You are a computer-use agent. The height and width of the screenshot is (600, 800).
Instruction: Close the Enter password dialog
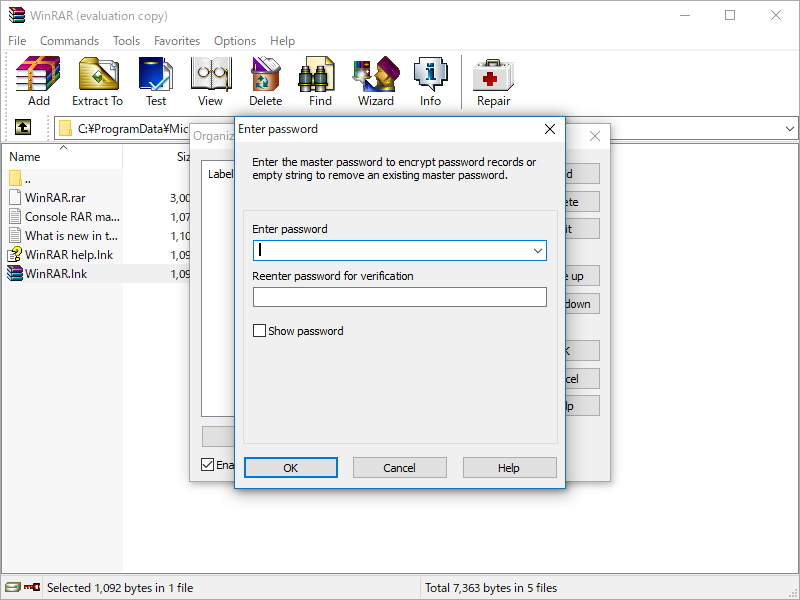[549, 129]
